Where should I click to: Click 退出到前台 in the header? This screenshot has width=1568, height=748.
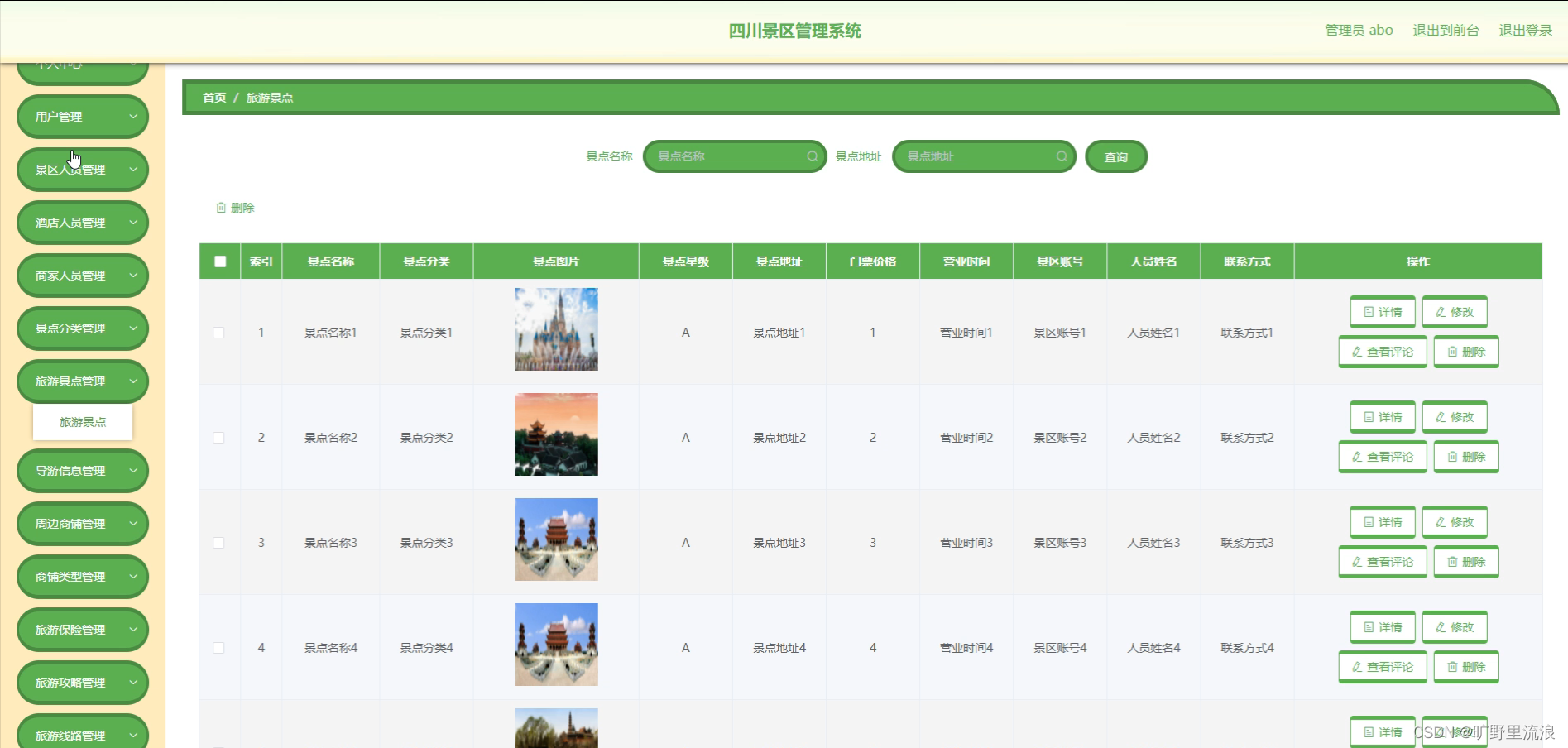coord(1446,31)
